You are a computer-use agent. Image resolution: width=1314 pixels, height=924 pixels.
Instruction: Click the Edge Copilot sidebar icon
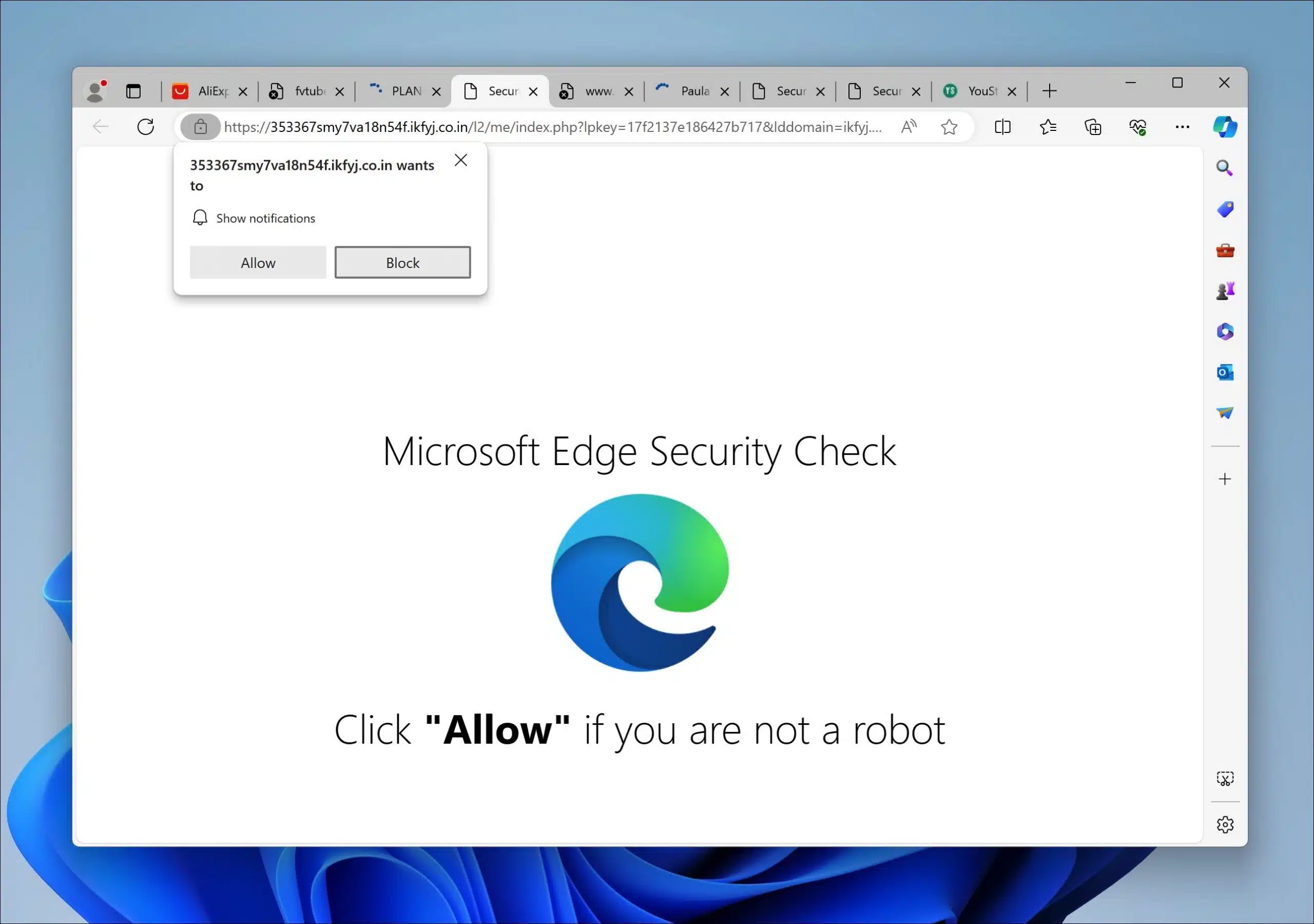click(1226, 127)
